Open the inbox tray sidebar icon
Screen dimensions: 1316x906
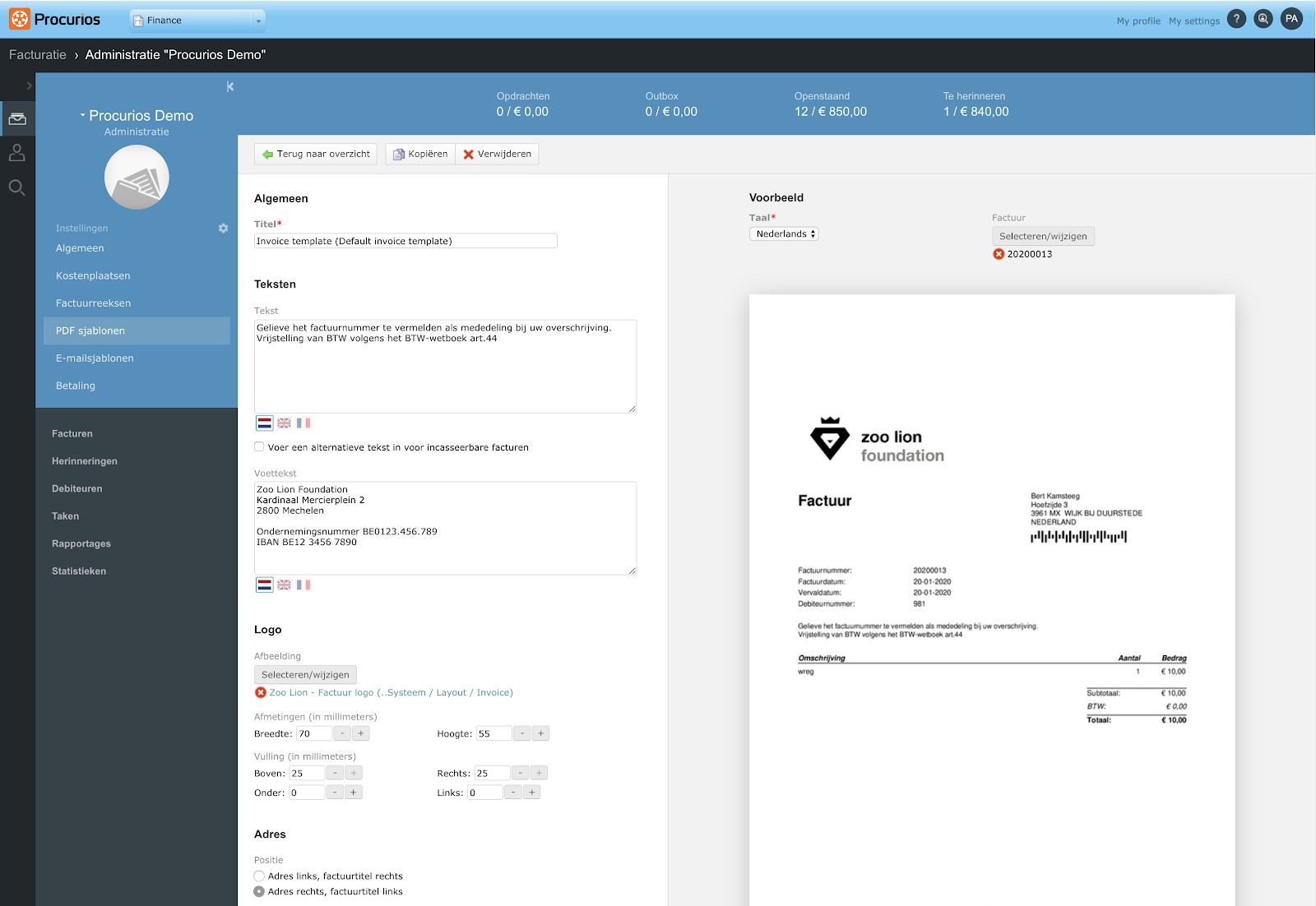tap(17, 119)
